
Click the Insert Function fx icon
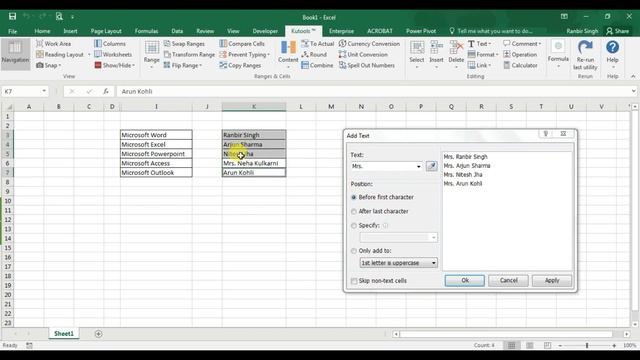pyautogui.click(x=106, y=91)
